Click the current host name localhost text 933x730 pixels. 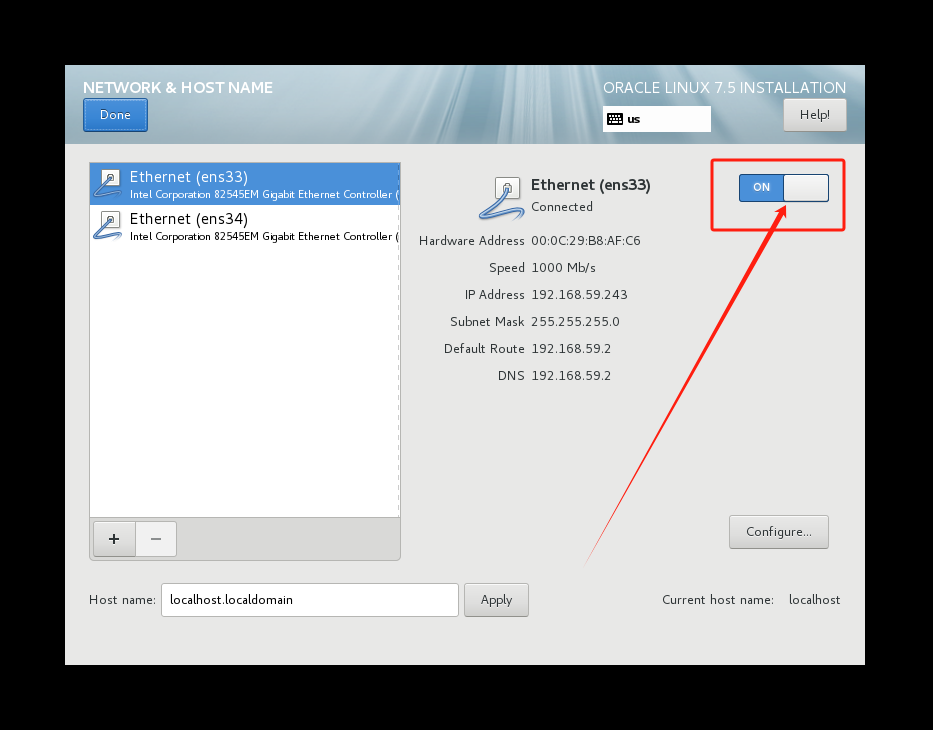click(x=814, y=600)
